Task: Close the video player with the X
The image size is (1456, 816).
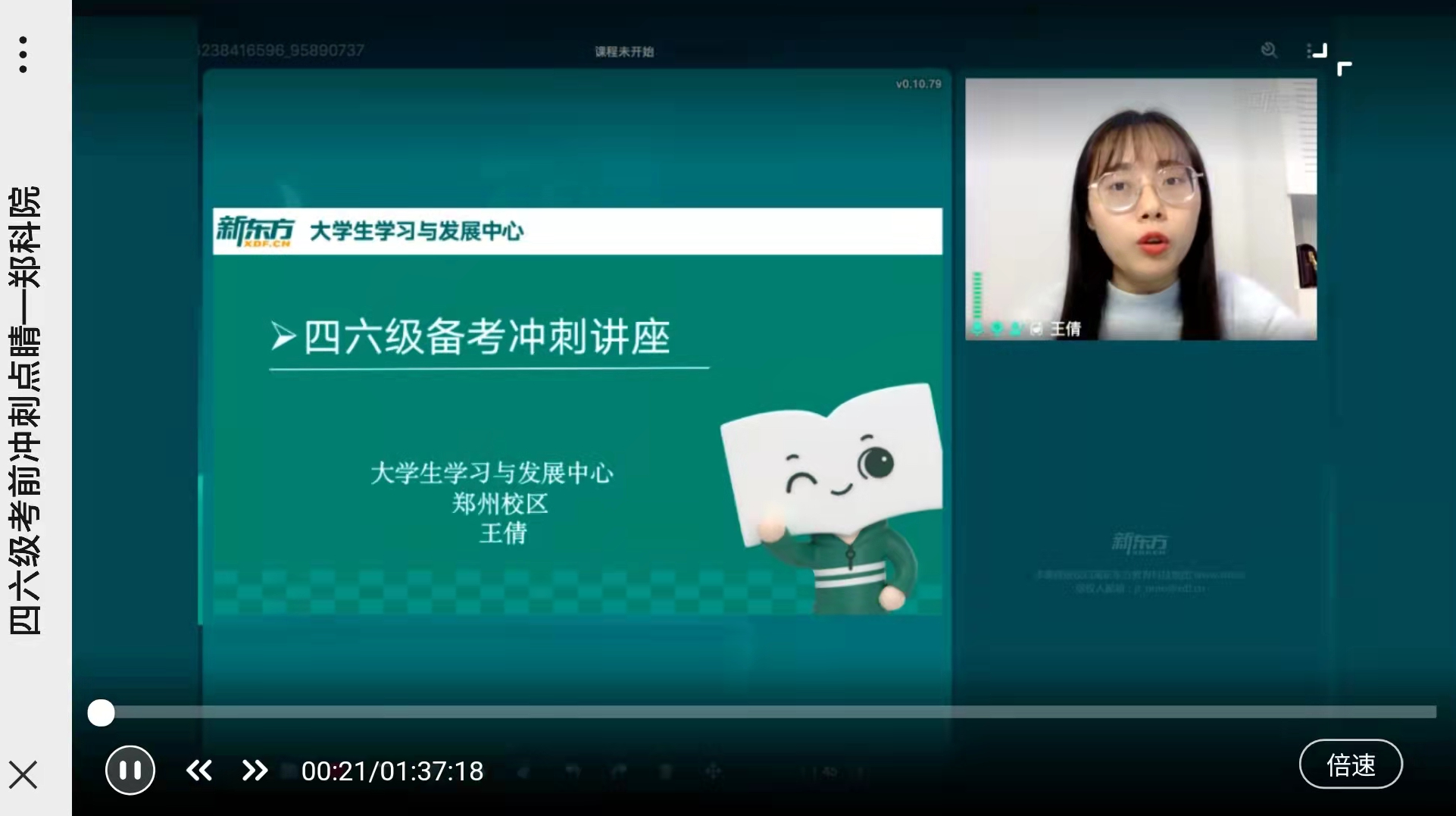Action: (x=23, y=774)
